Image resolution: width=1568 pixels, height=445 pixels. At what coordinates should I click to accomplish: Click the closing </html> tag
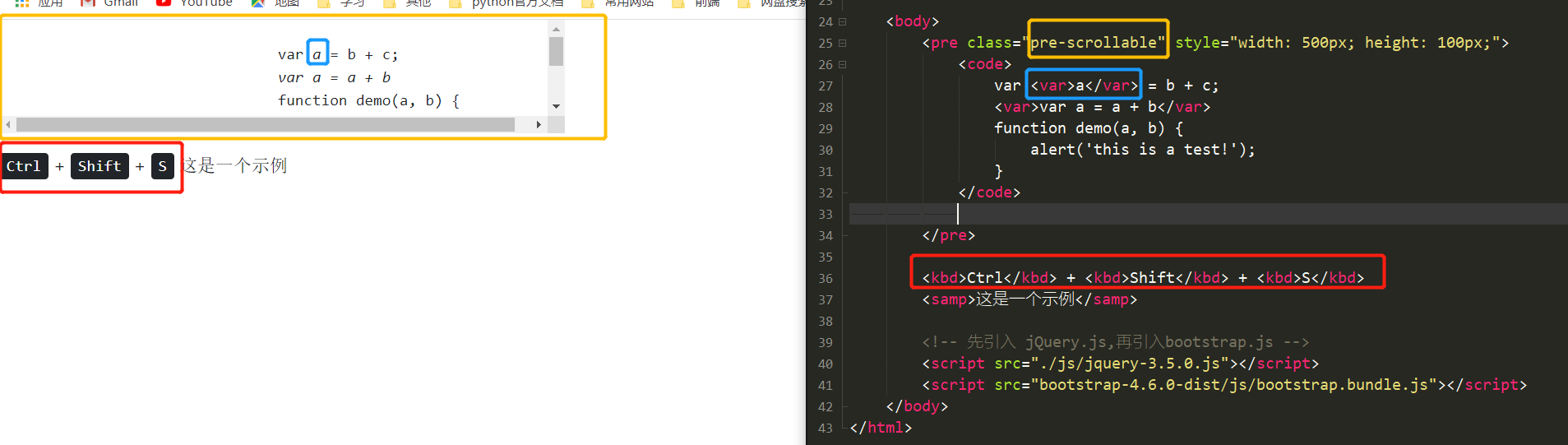pyautogui.click(x=881, y=428)
